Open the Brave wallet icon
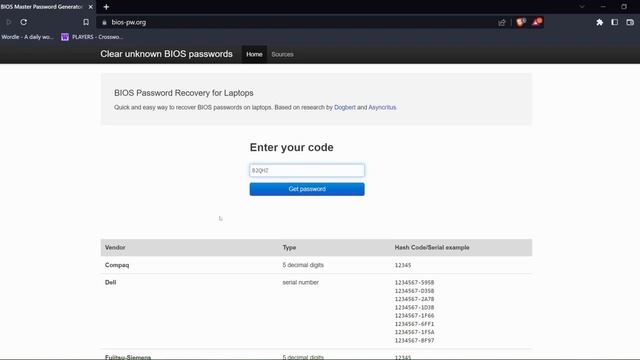The height and width of the screenshot is (360, 640). click(x=630, y=22)
